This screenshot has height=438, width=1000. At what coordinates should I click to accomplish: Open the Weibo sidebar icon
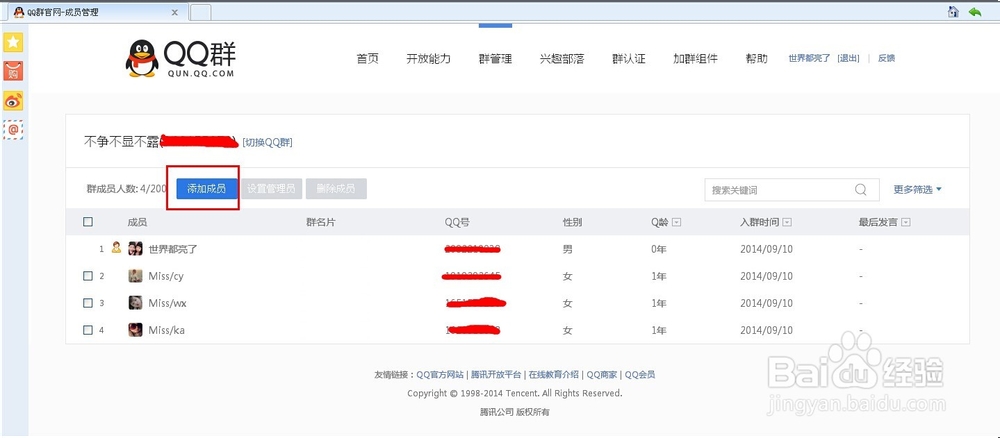coord(13,101)
